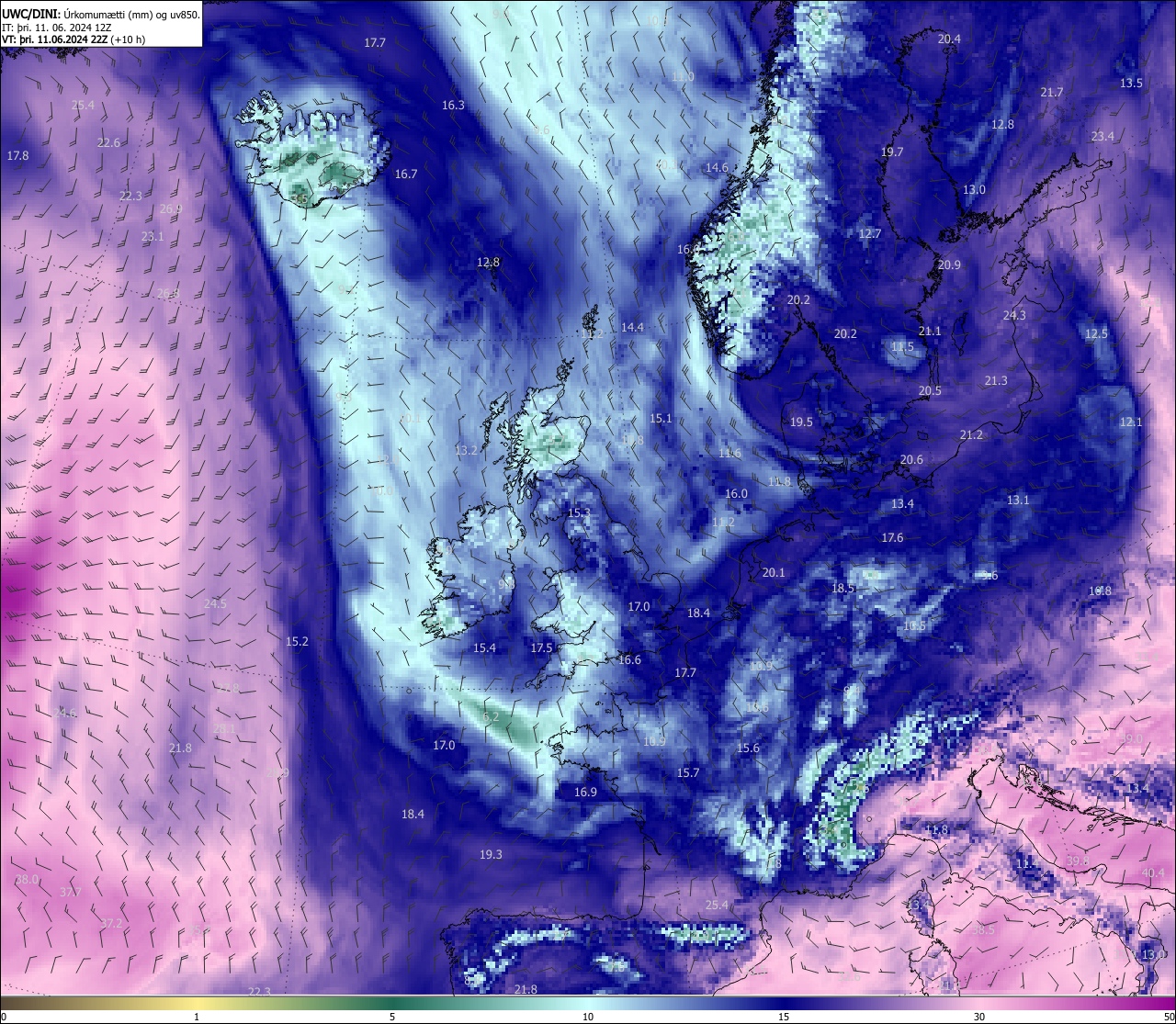Click the map value '37.2'
The image size is (1176, 1024).
[111, 924]
